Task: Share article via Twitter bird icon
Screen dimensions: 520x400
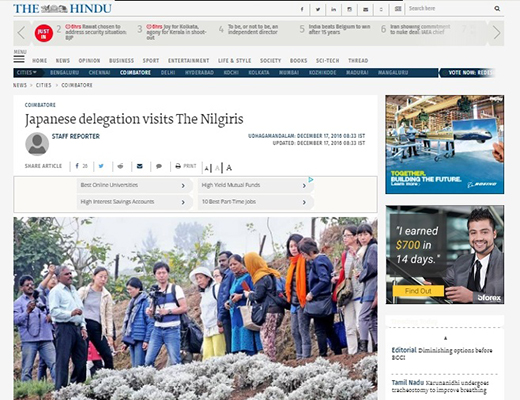Action: click(x=101, y=166)
